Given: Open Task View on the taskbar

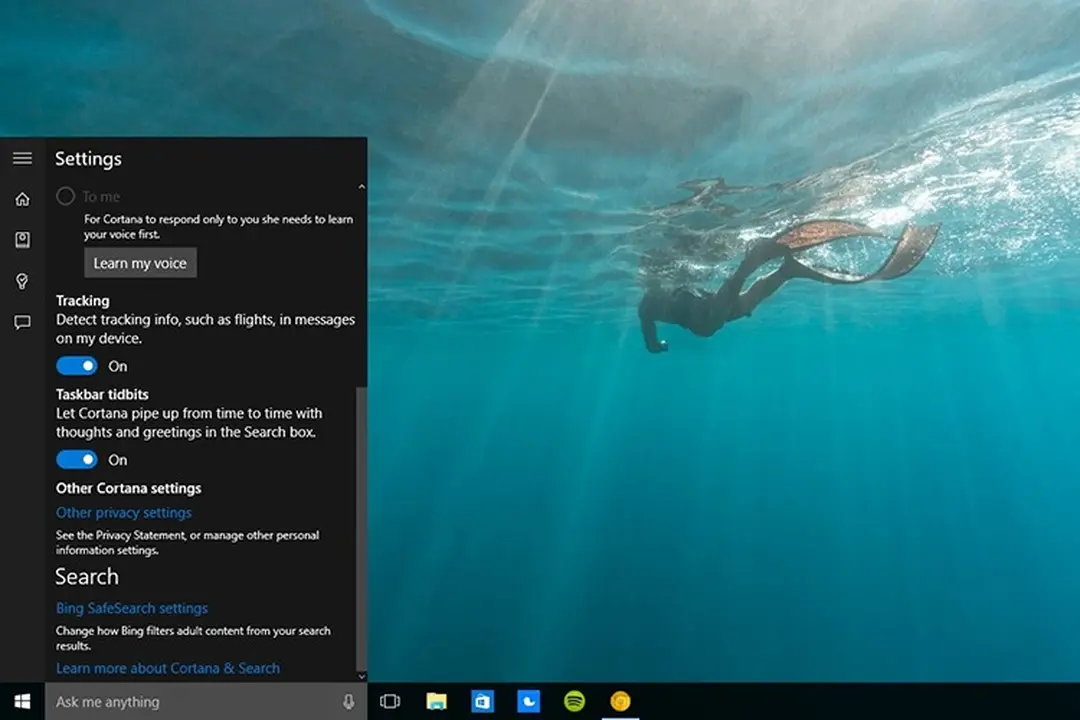Looking at the screenshot, I should pos(390,702).
